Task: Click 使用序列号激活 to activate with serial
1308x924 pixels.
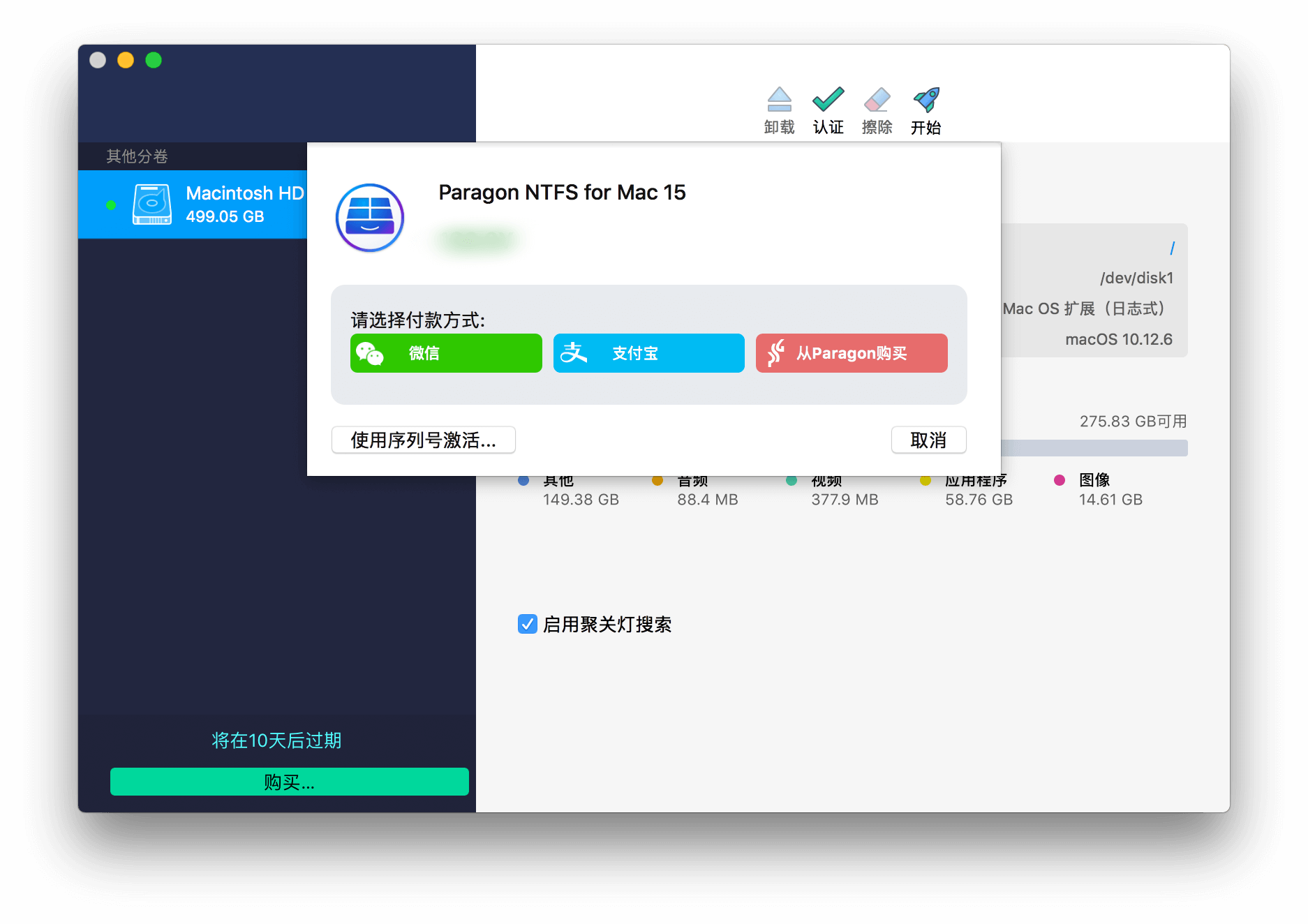Action: [x=423, y=440]
